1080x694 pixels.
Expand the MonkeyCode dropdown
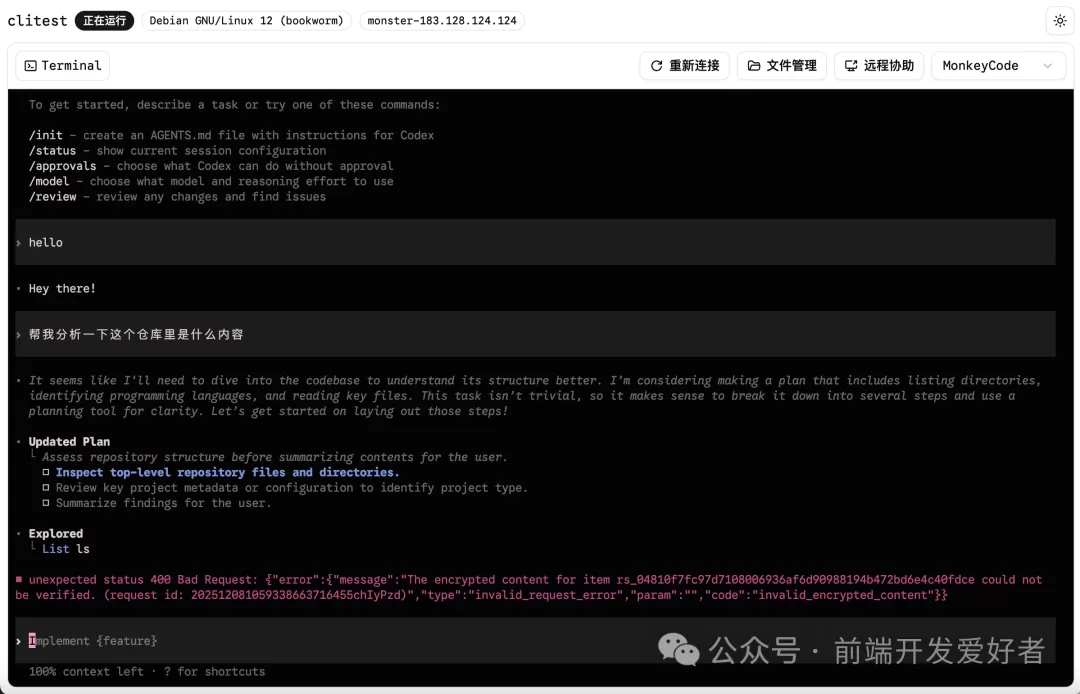998,65
